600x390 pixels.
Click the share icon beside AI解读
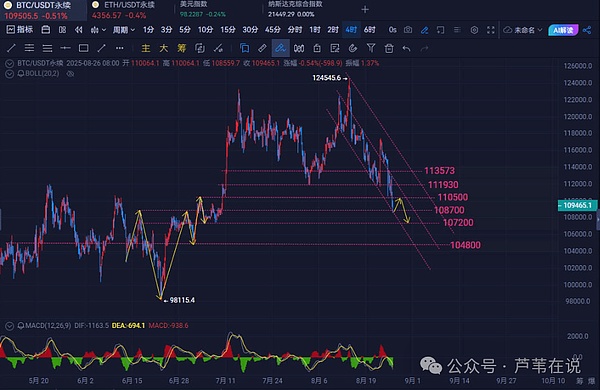tap(587, 30)
